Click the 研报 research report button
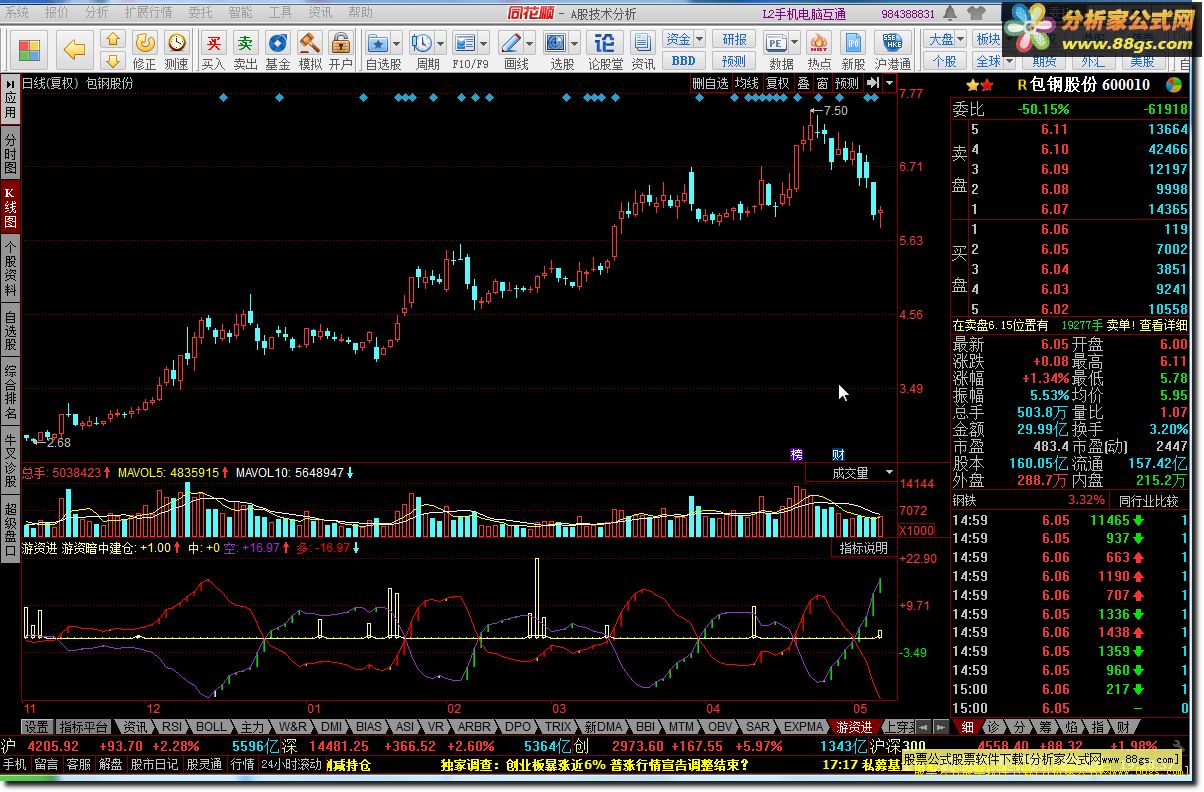The height and width of the screenshot is (792, 1204). (735, 39)
